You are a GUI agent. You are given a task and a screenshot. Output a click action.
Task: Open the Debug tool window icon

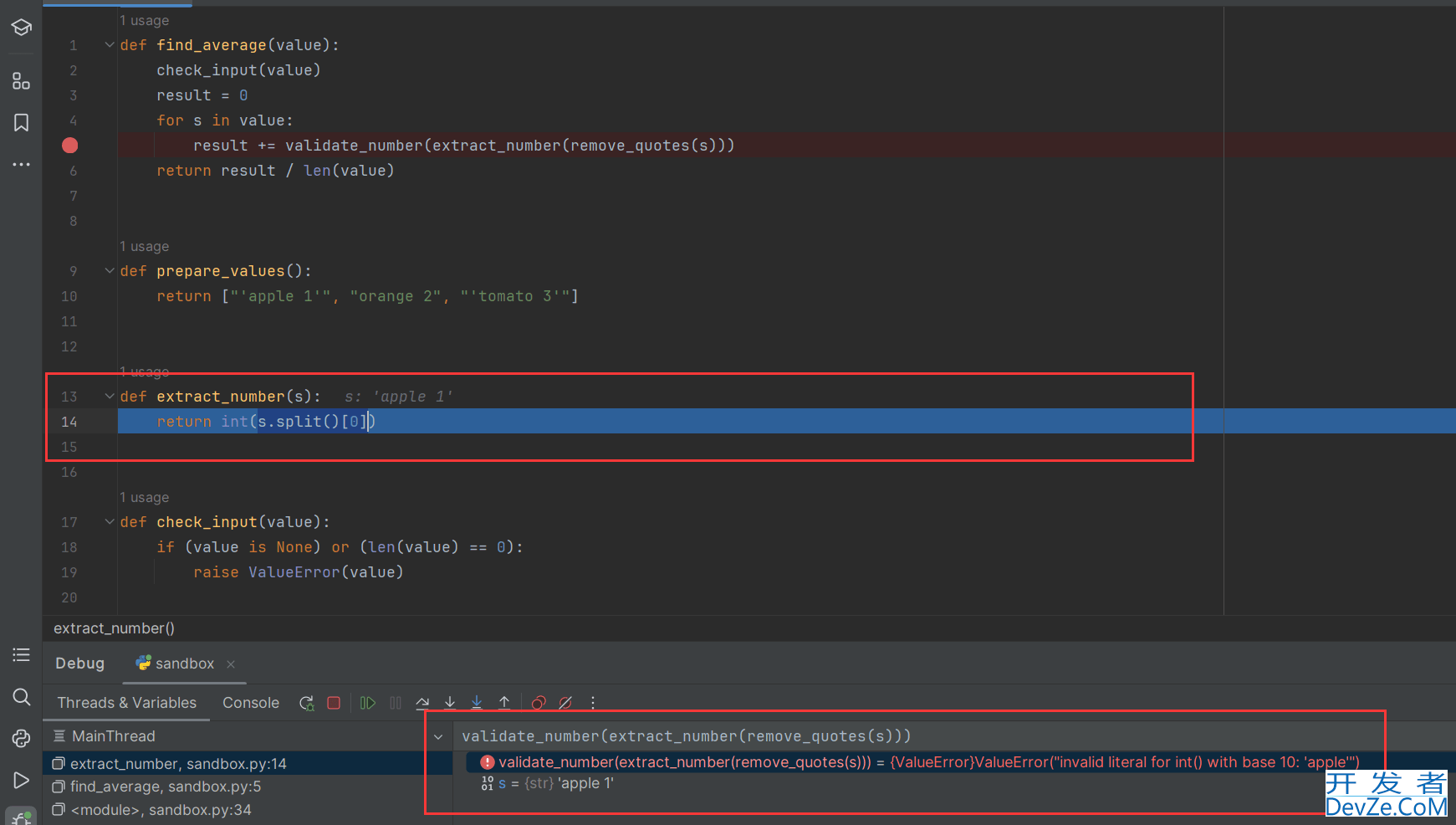tap(21, 817)
